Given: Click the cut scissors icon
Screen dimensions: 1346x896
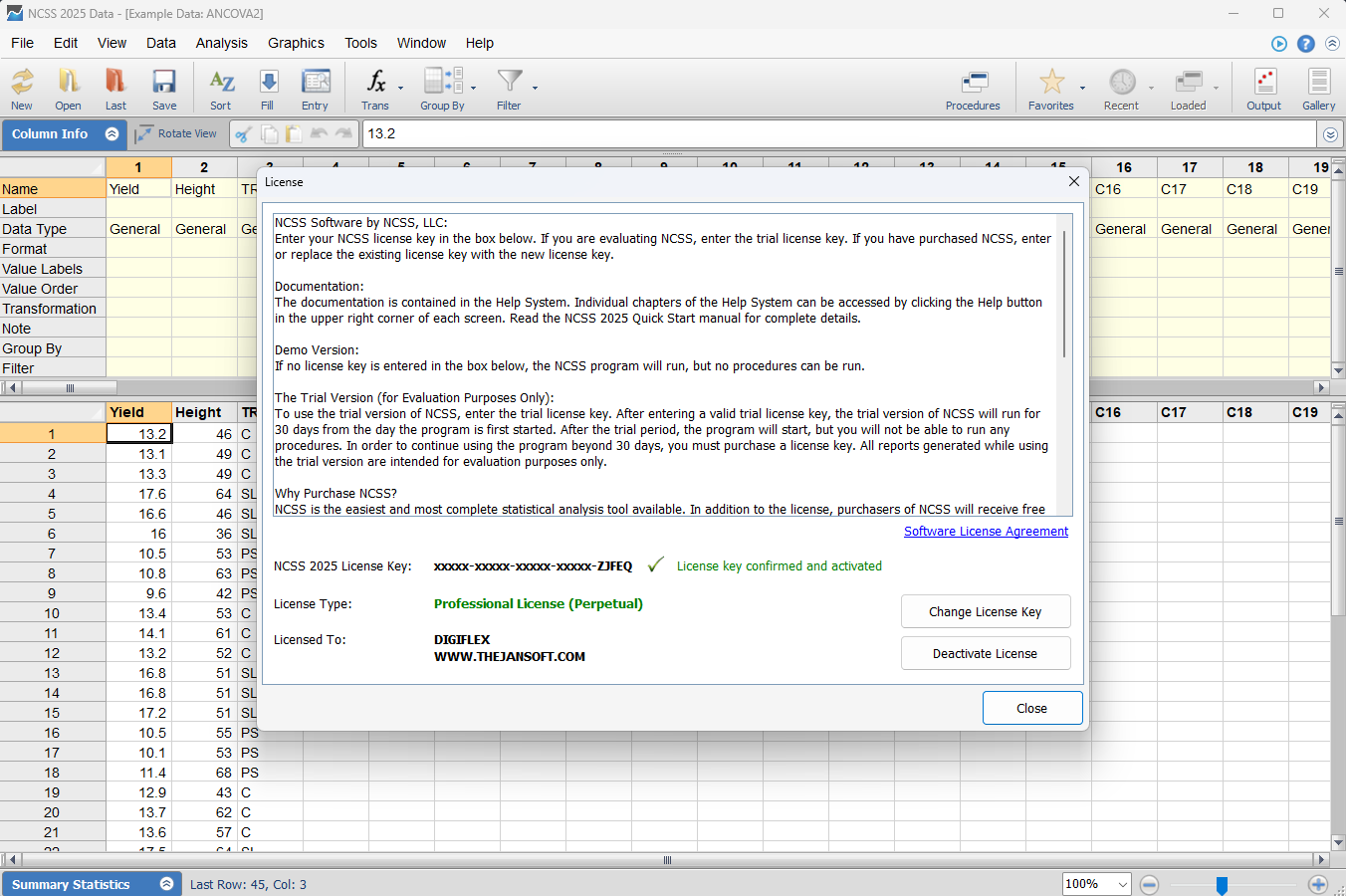Looking at the screenshot, I should click(x=244, y=133).
